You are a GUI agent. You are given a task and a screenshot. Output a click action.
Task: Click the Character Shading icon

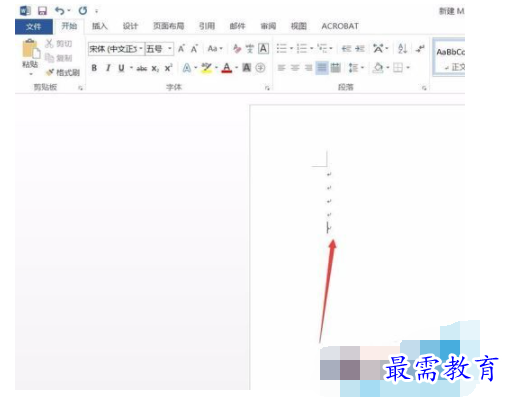coord(247,68)
